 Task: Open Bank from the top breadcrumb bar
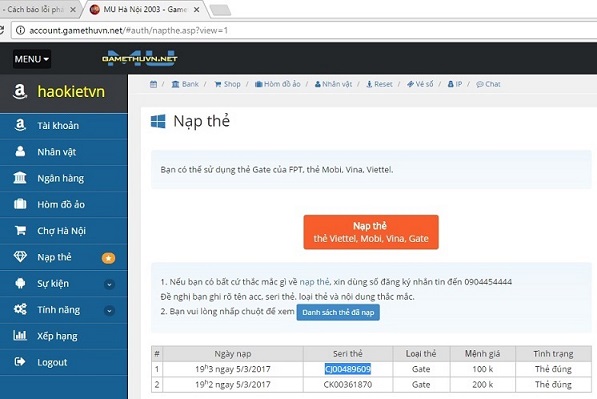[185, 84]
